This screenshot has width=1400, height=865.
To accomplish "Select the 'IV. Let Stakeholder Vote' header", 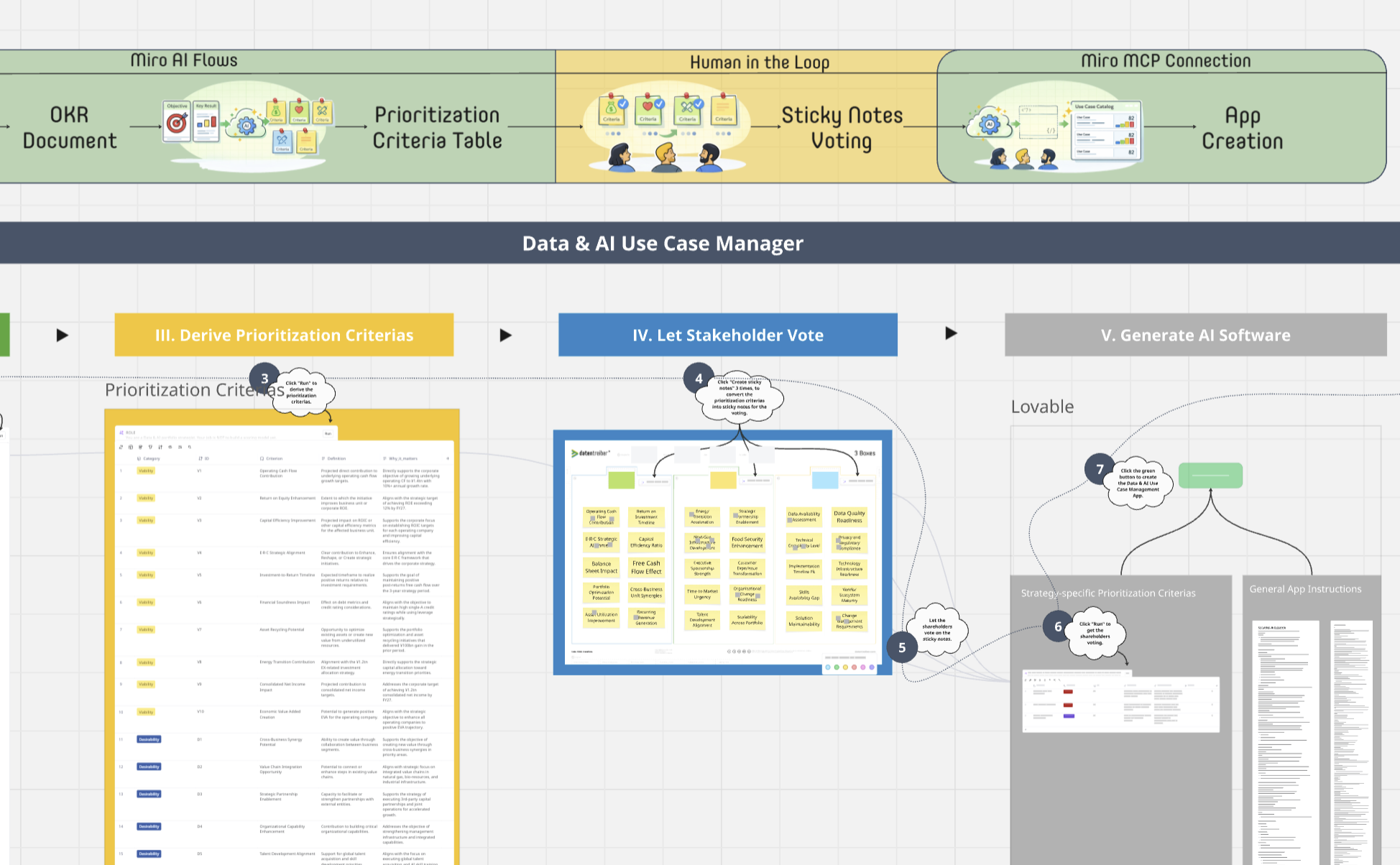I will coord(727,335).
